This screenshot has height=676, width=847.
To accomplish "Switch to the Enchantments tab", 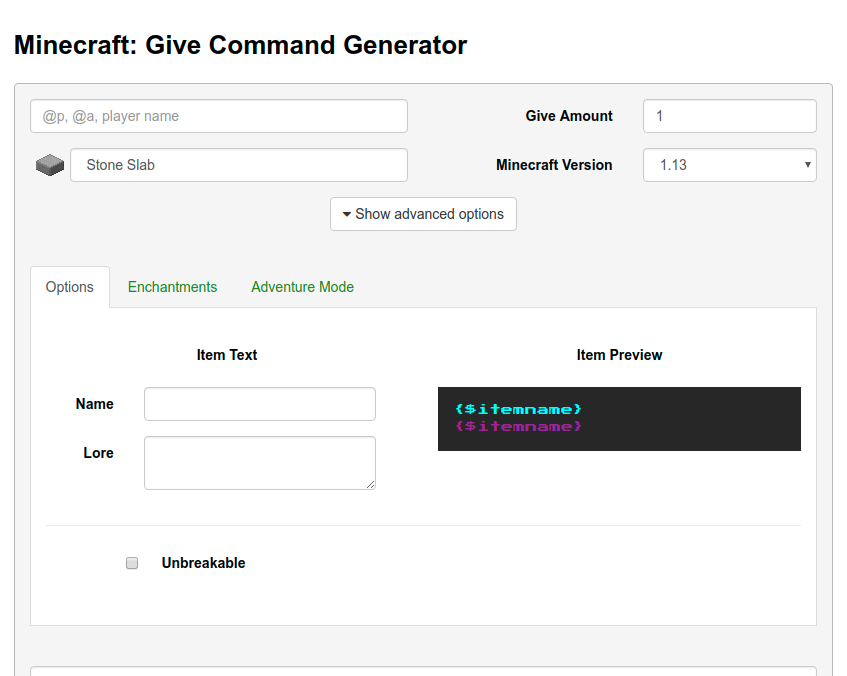I will coord(172,287).
